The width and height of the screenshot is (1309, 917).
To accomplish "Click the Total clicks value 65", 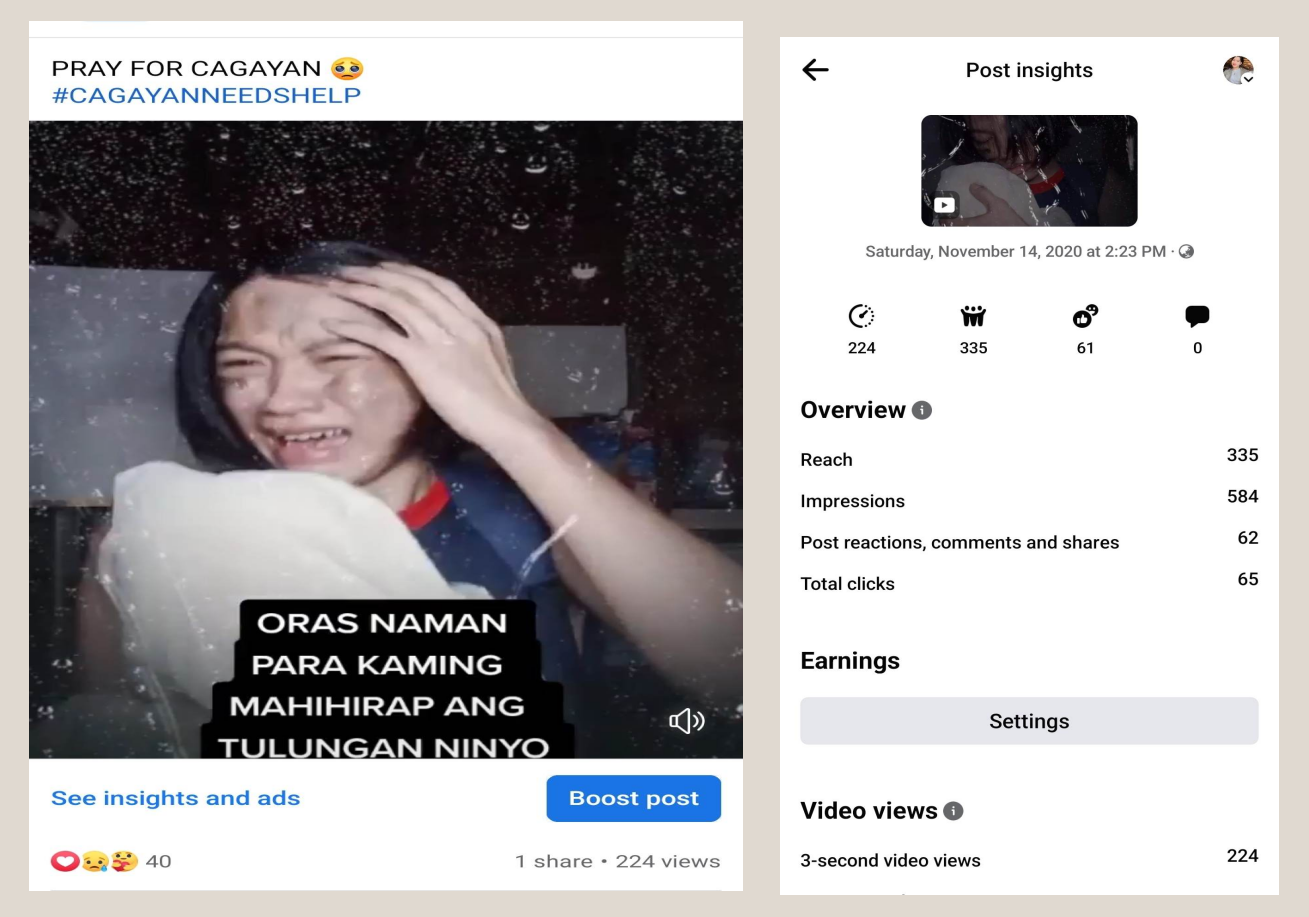I will (1248, 579).
